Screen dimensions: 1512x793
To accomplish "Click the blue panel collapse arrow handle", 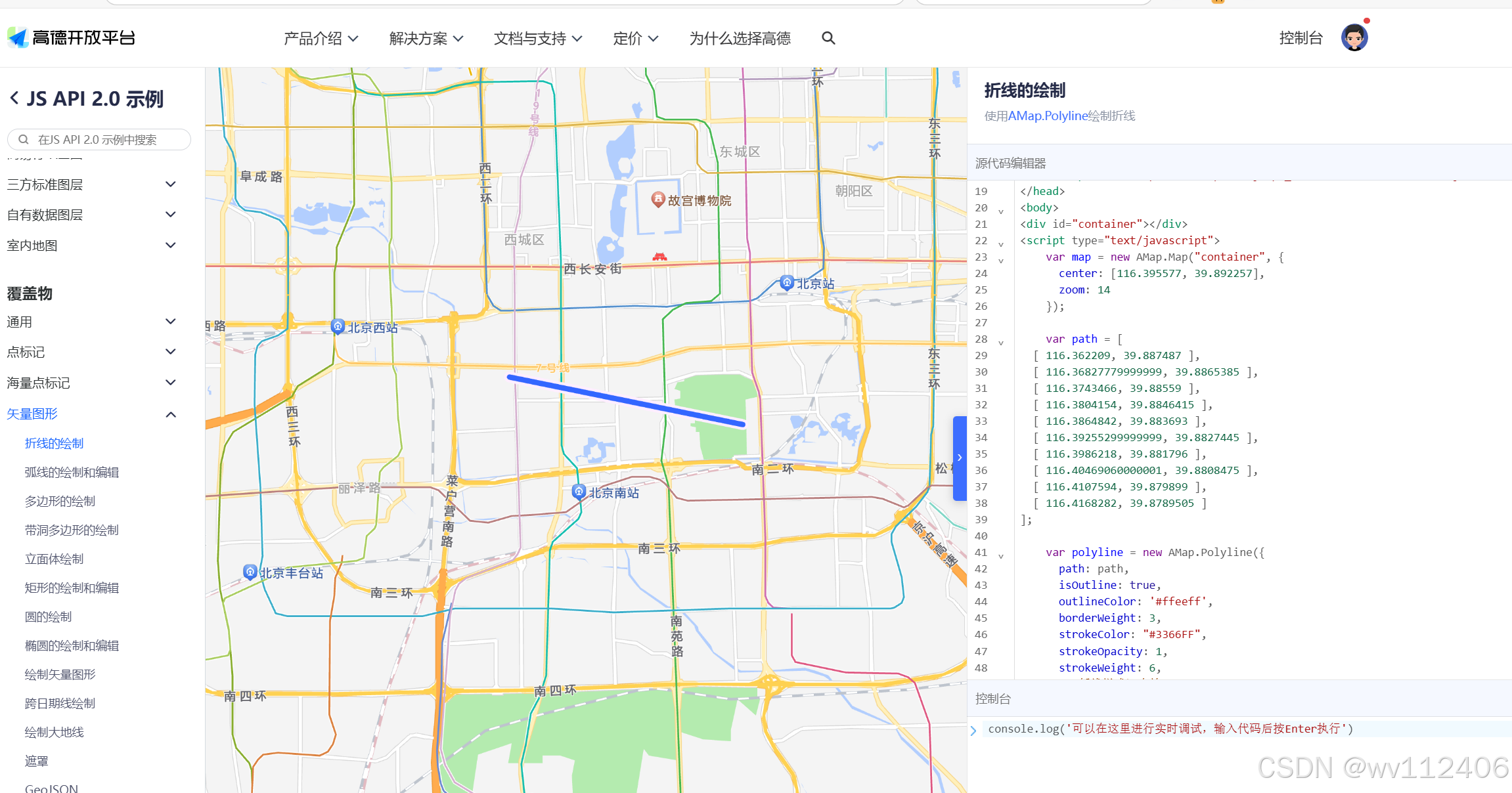I will tap(960, 458).
